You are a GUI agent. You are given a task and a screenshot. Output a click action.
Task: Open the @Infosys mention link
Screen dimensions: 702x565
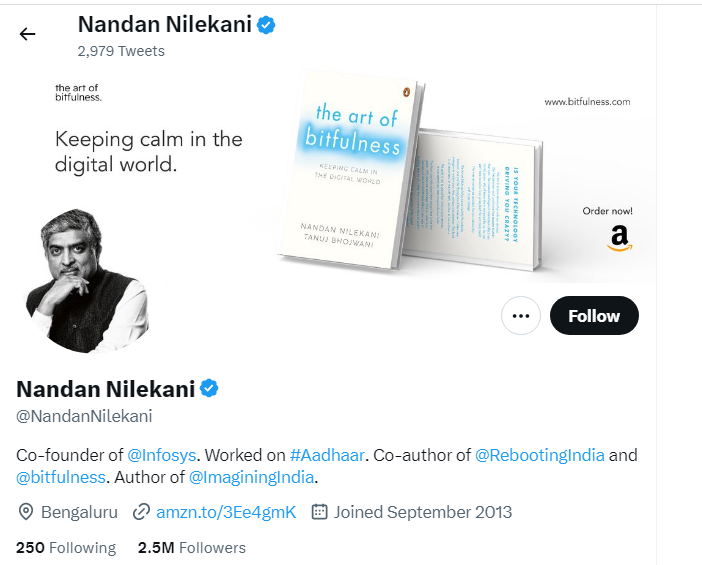click(x=160, y=455)
